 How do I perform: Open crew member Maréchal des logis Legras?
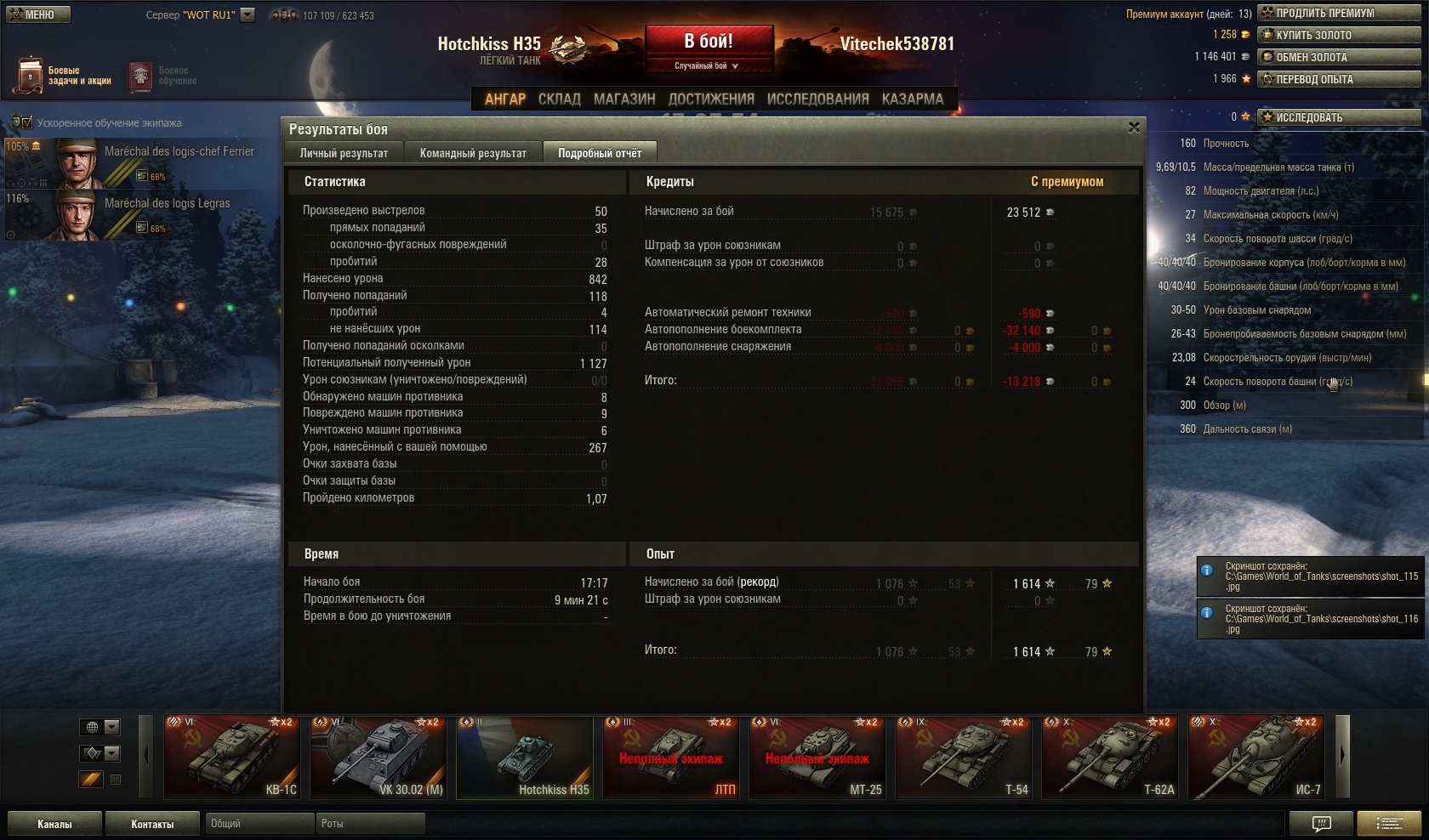tap(141, 215)
